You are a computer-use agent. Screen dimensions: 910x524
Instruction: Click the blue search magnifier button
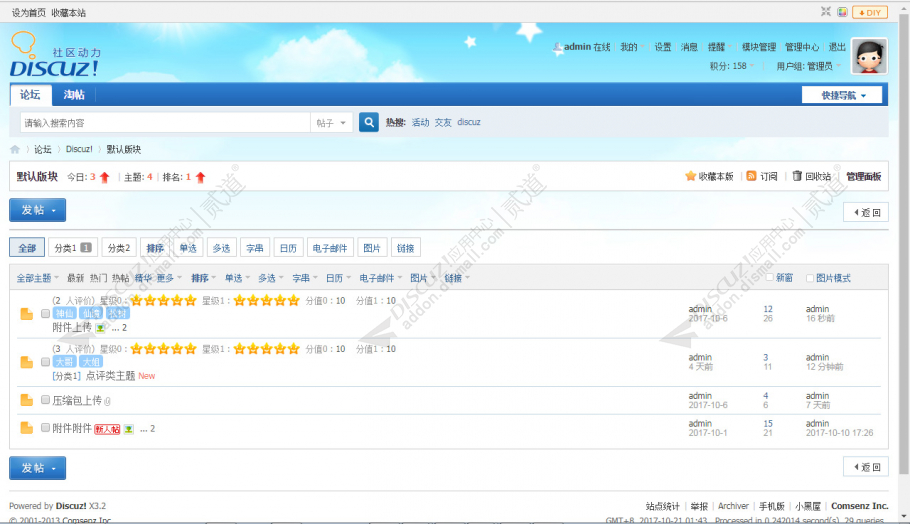tap(369, 122)
